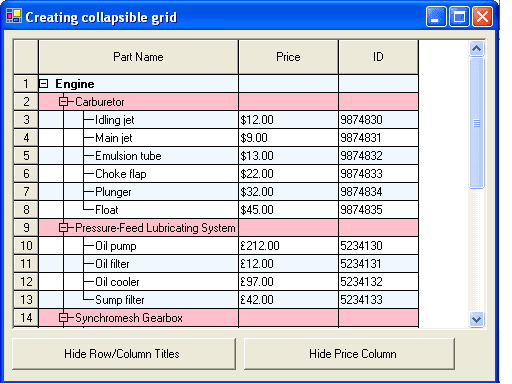This screenshot has height=384, width=512.
Task: Click ID cell 9874830
Action: pyautogui.click(x=378, y=120)
